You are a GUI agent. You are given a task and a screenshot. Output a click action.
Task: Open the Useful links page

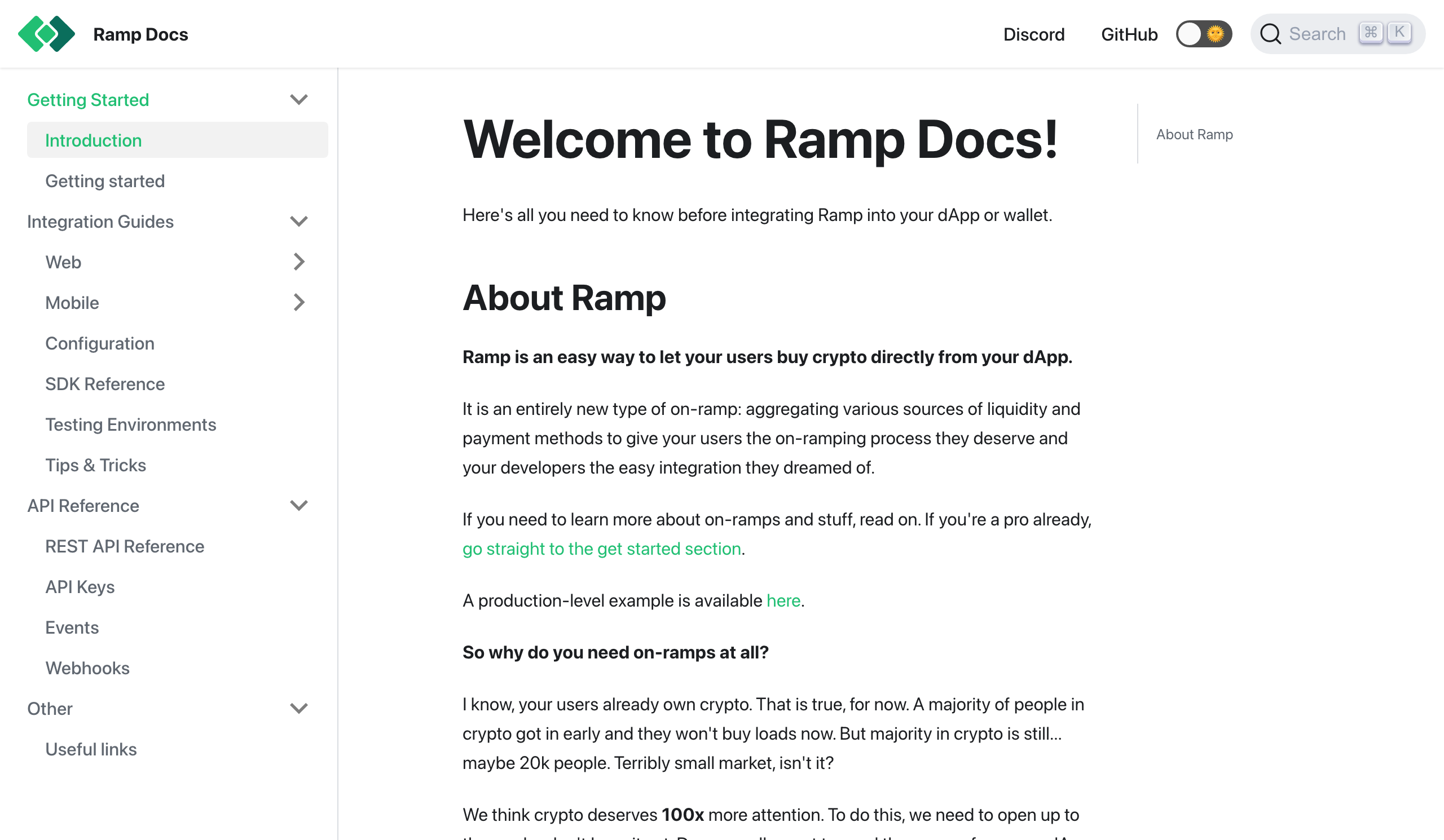(x=91, y=749)
